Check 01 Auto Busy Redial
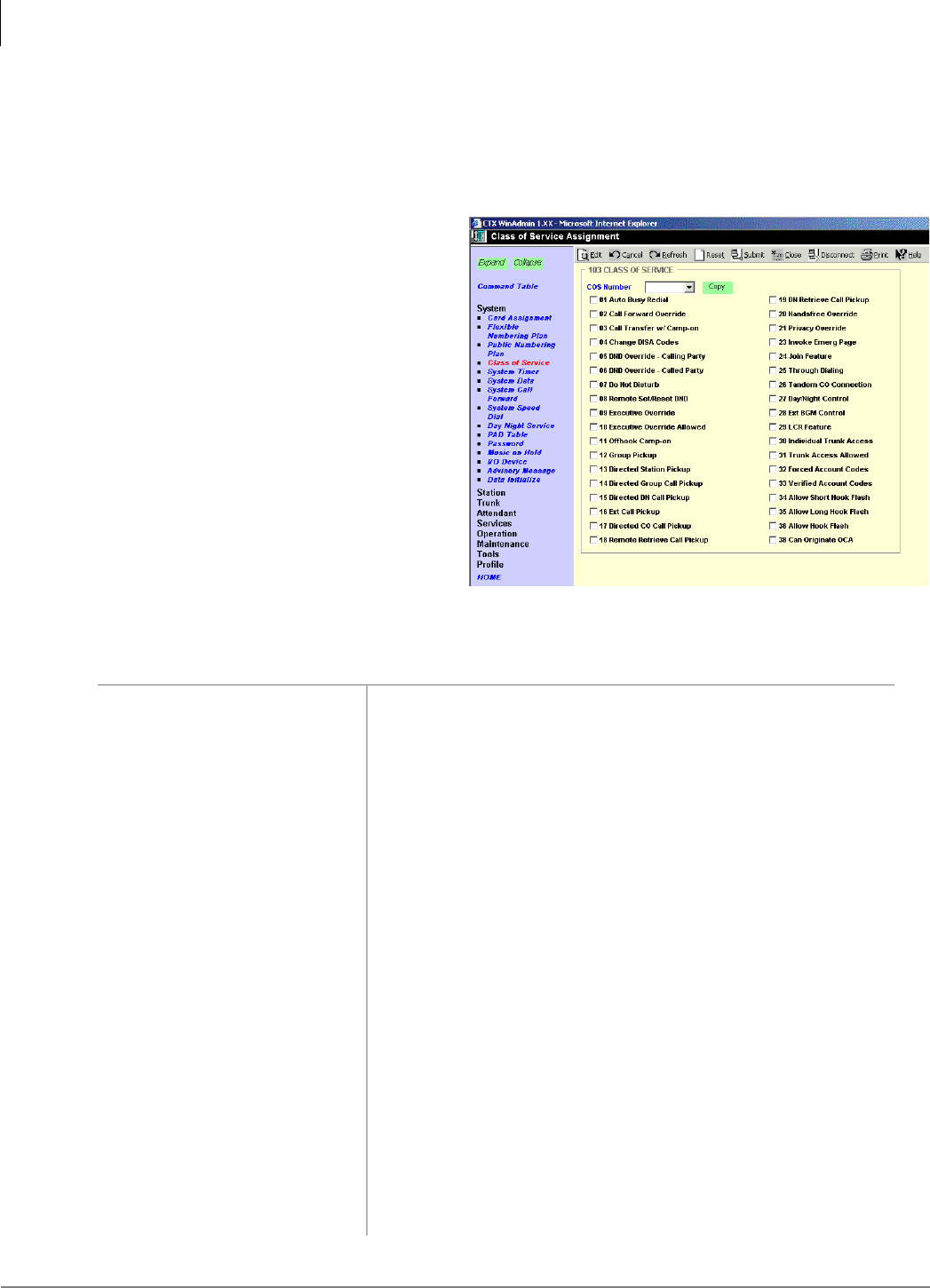This screenshot has height=1288, width=930. point(594,300)
